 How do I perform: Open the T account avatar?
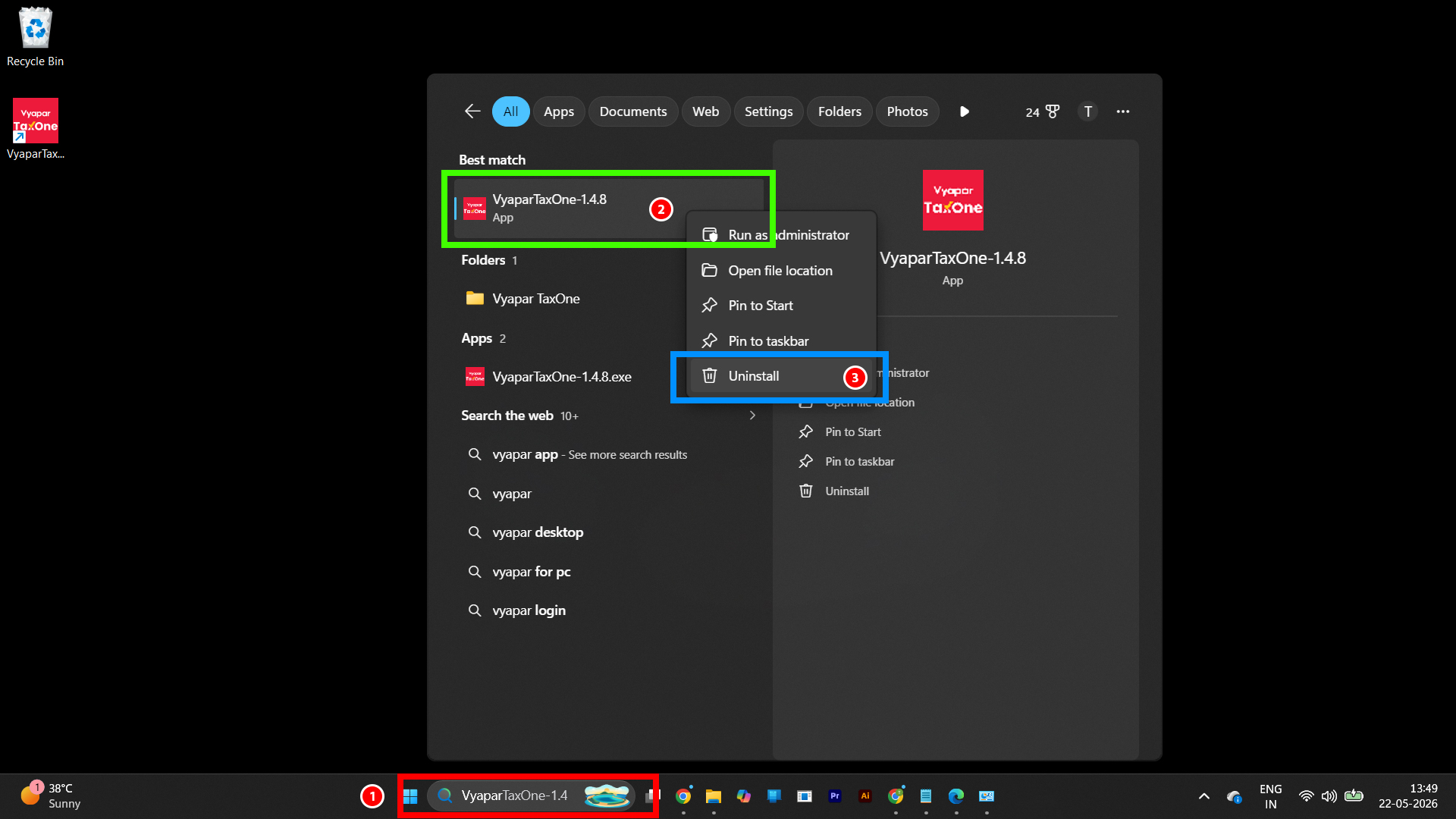point(1087,111)
